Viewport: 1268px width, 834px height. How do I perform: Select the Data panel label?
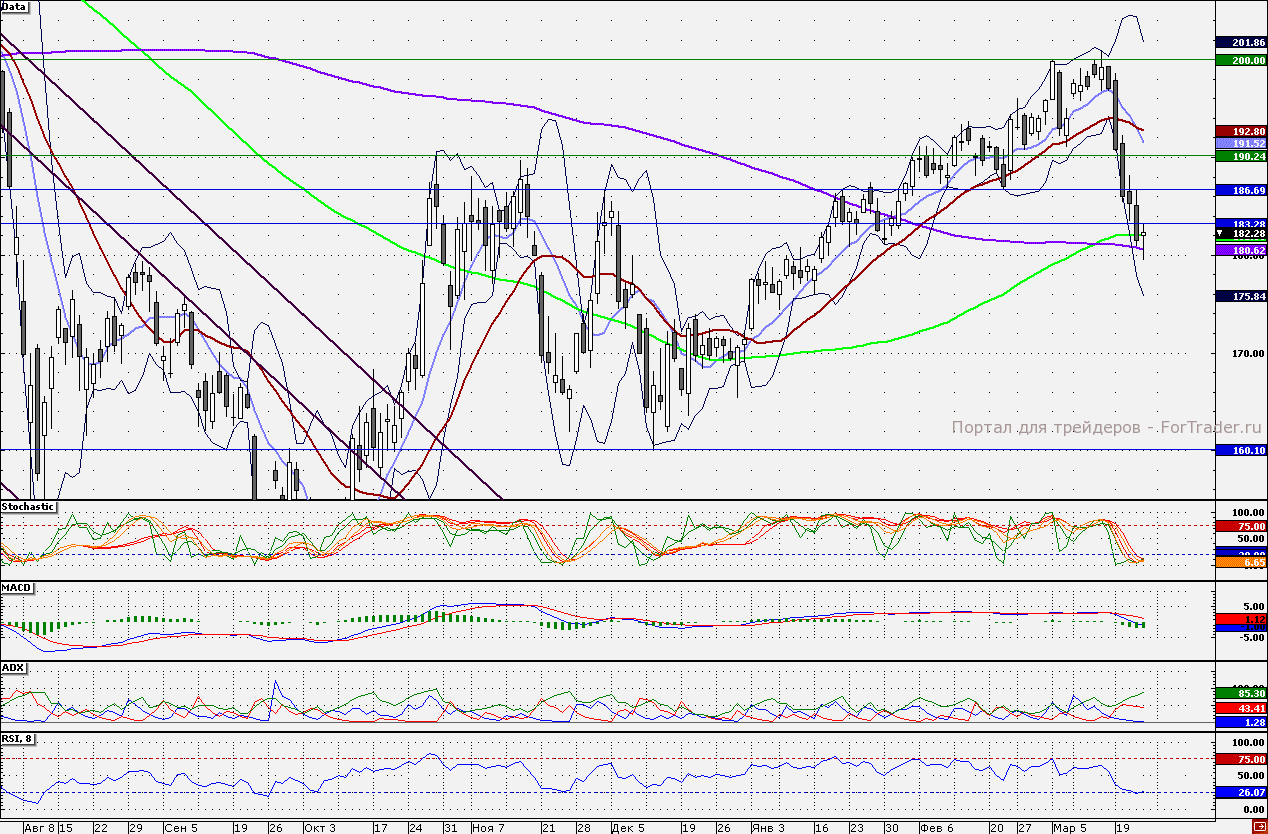[x=14, y=6]
